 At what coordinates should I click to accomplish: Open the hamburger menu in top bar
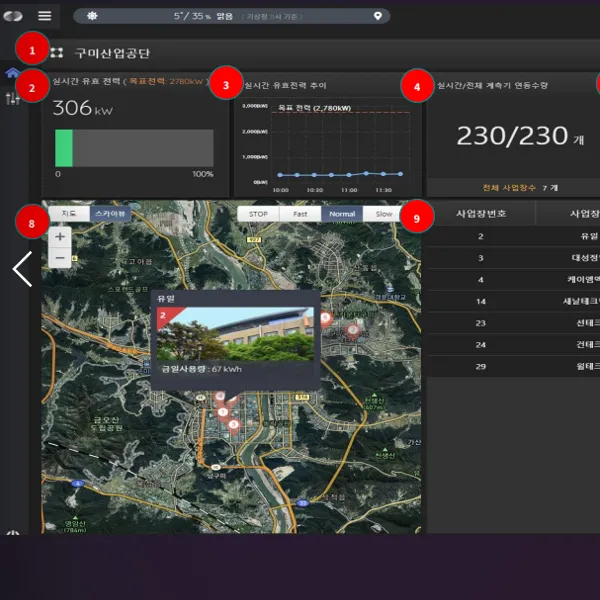coord(44,16)
